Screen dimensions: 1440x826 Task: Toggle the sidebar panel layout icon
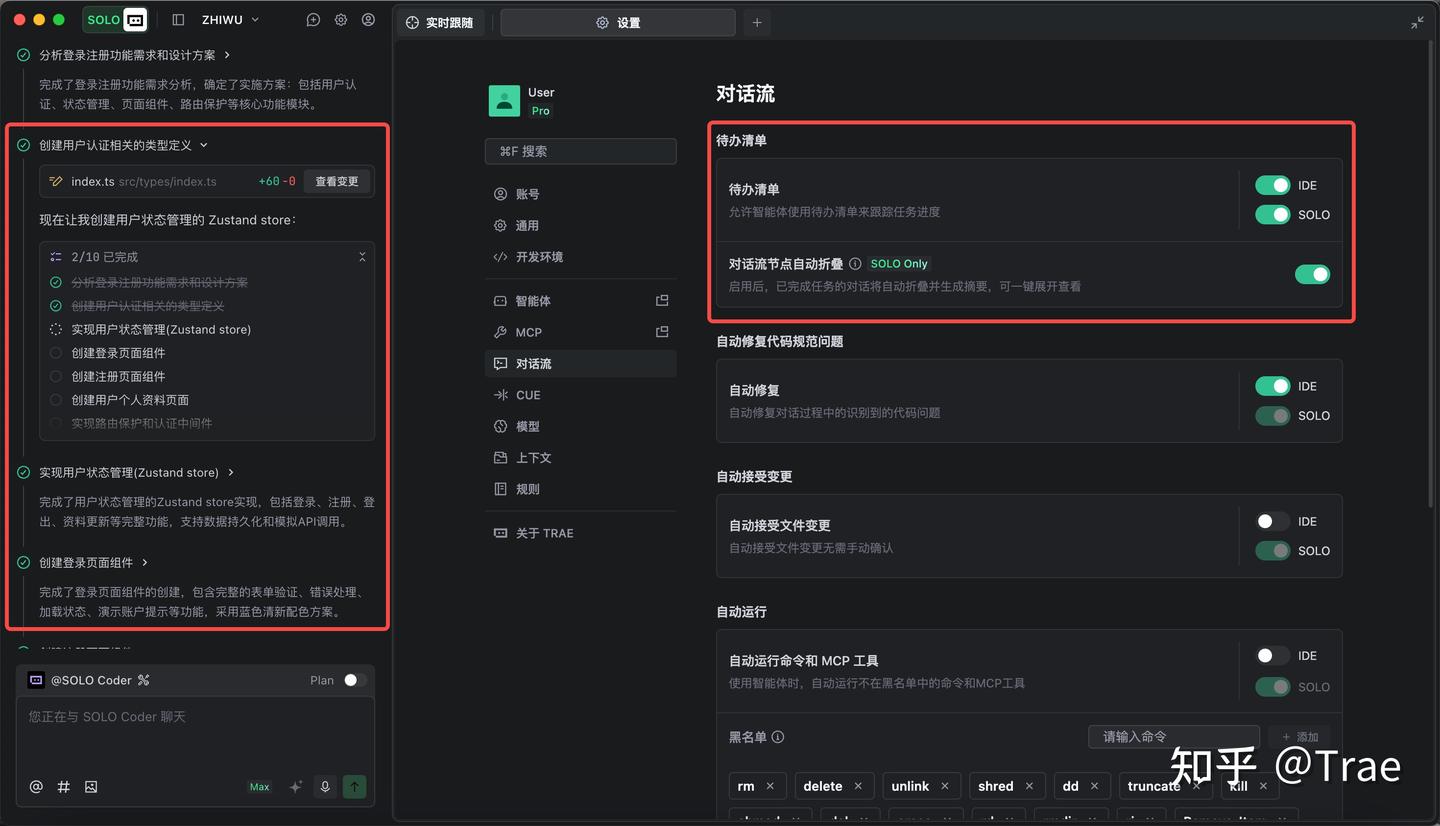point(178,20)
